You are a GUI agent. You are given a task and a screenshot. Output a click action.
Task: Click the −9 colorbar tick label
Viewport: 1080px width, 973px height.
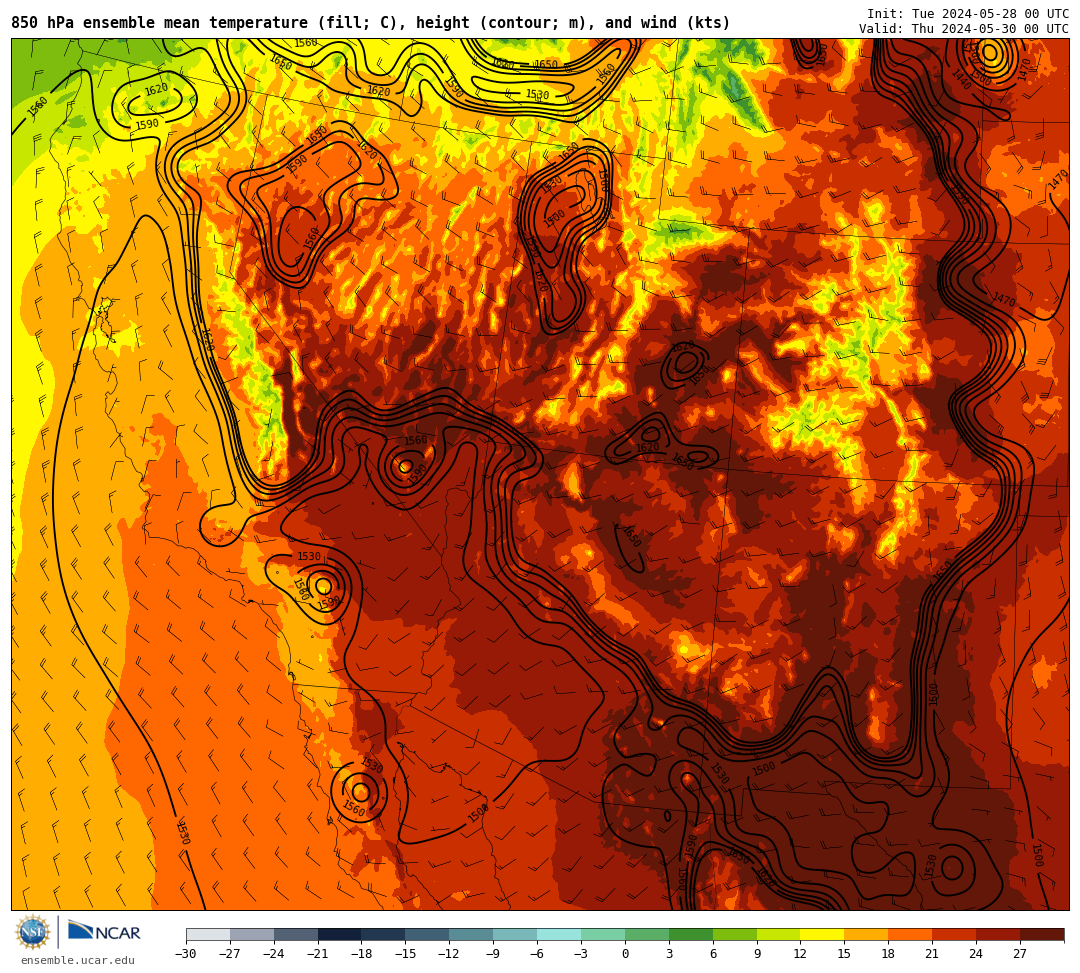pyautogui.click(x=493, y=954)
